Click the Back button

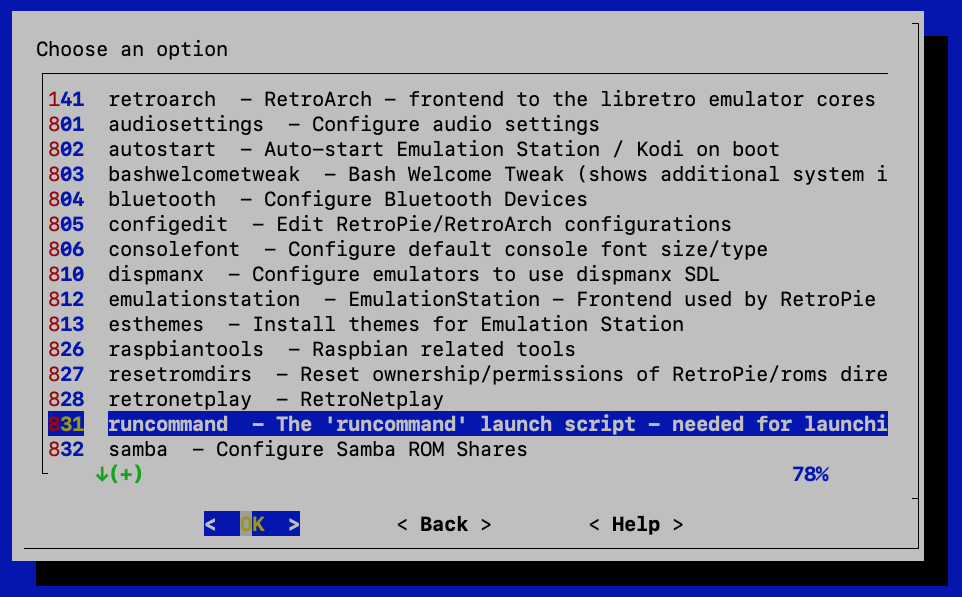[x=444, y=524]
